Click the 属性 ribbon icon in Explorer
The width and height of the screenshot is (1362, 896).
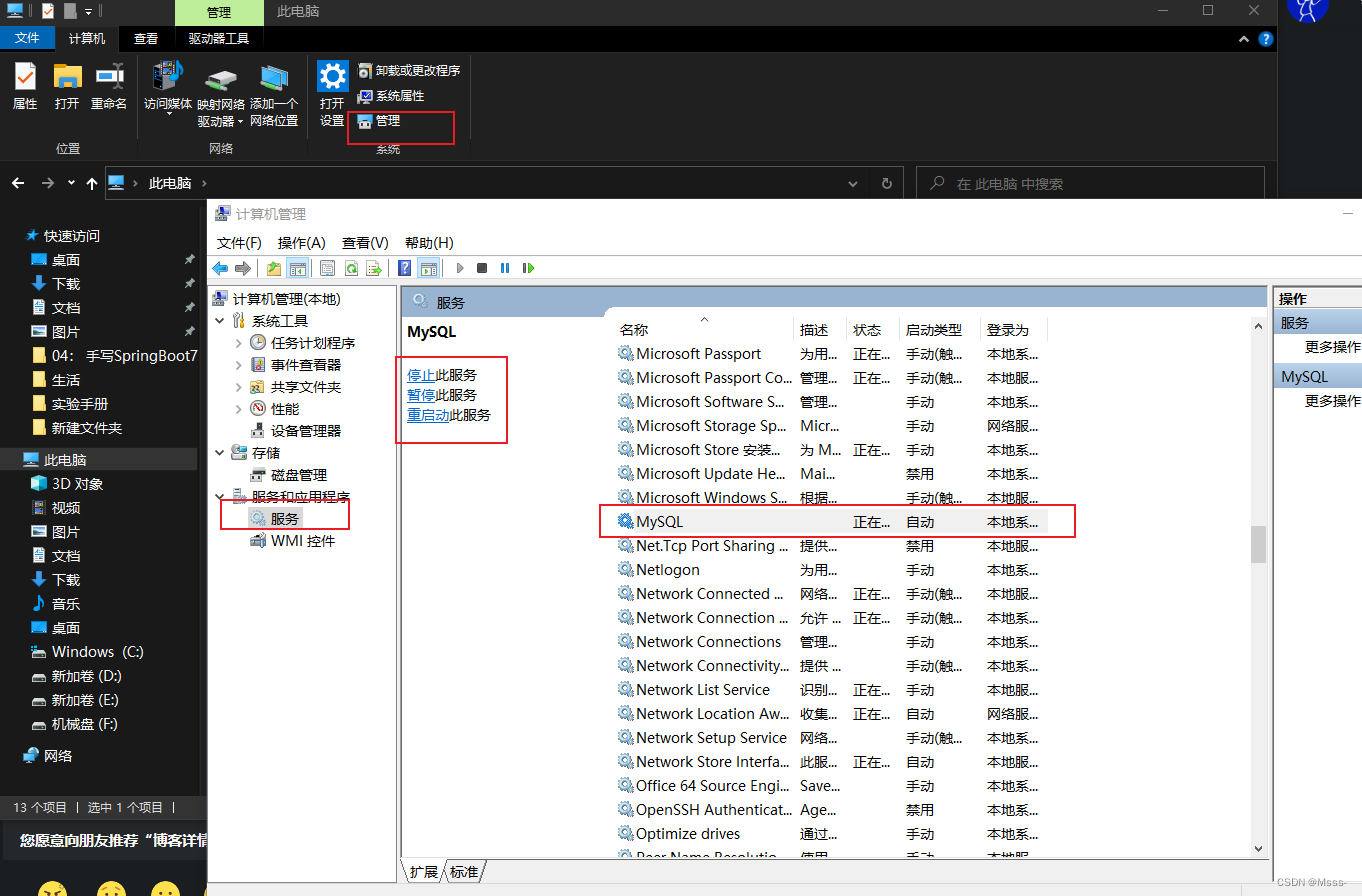point(25,86)
